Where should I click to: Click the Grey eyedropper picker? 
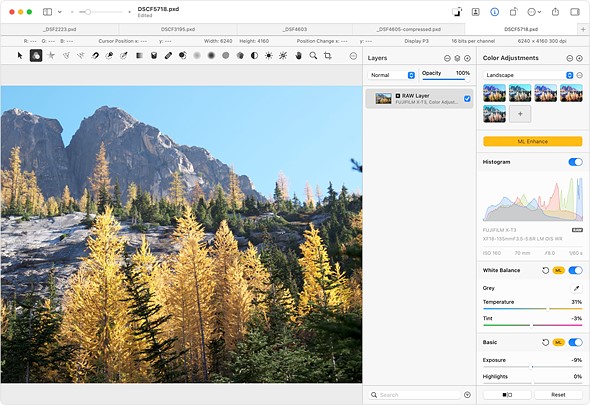click(x=576, y=288)
